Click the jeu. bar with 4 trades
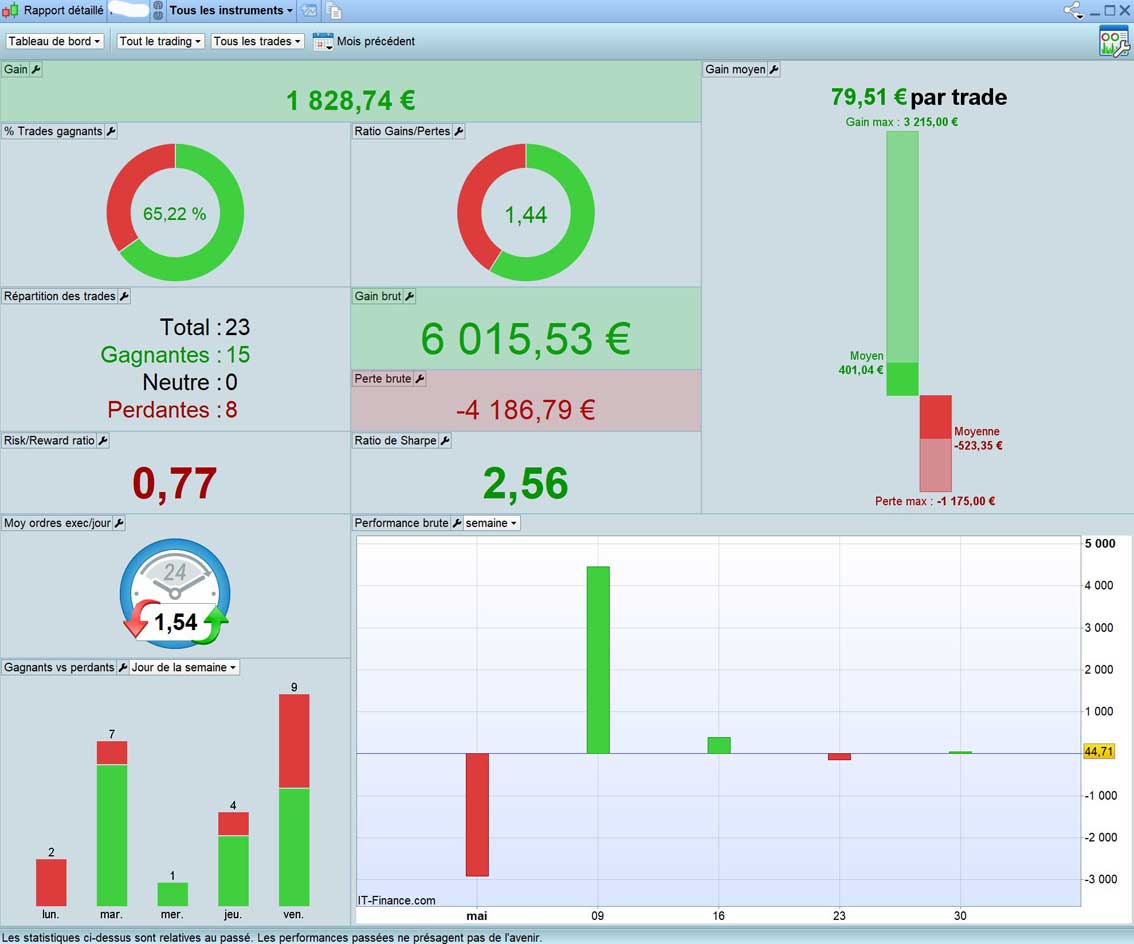Viewport: 1134px width, 944px height. tap(234, 859)
